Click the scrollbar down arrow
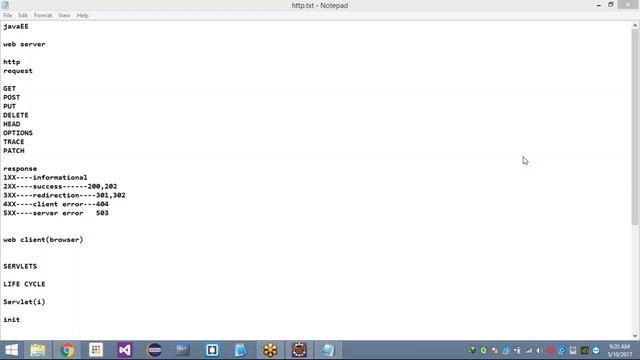The width and height of the screenshot is (640, 360). (x=635, y=336)
